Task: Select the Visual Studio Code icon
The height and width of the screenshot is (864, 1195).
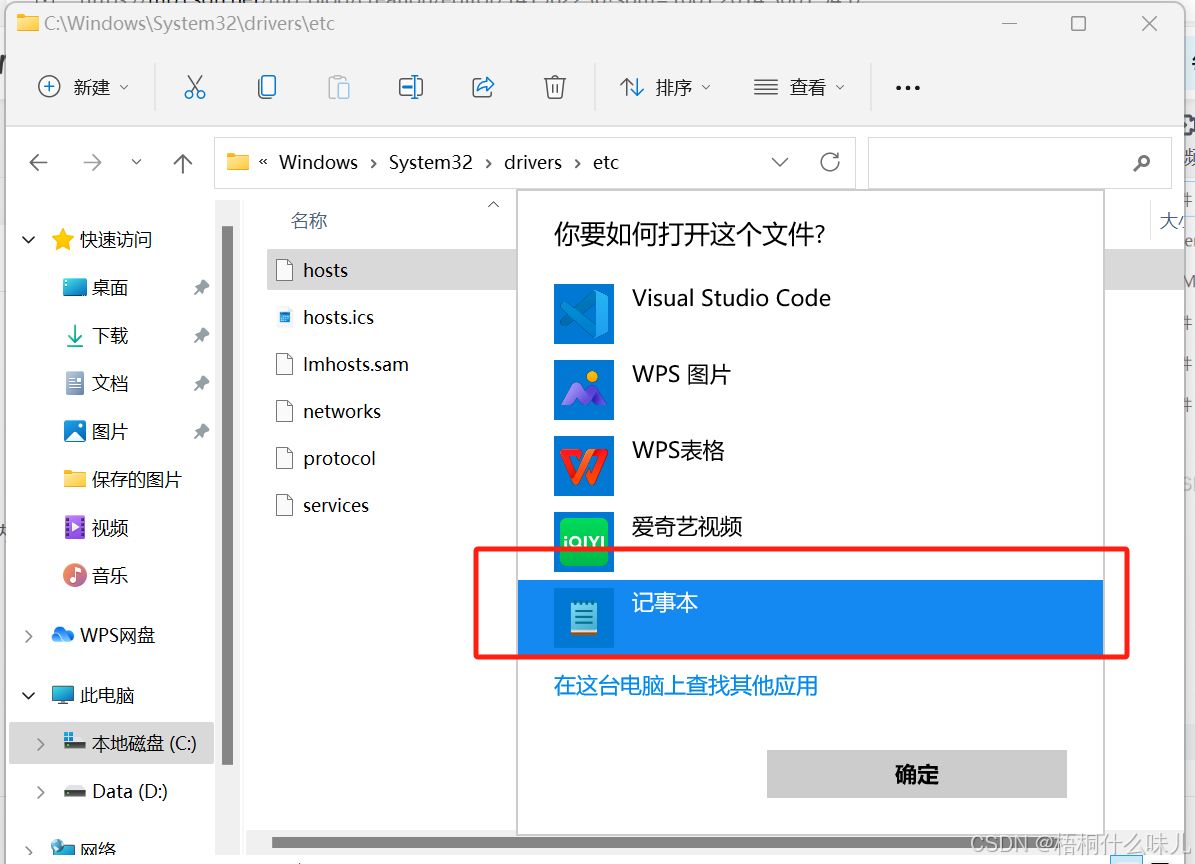Action: coord(584,314)
